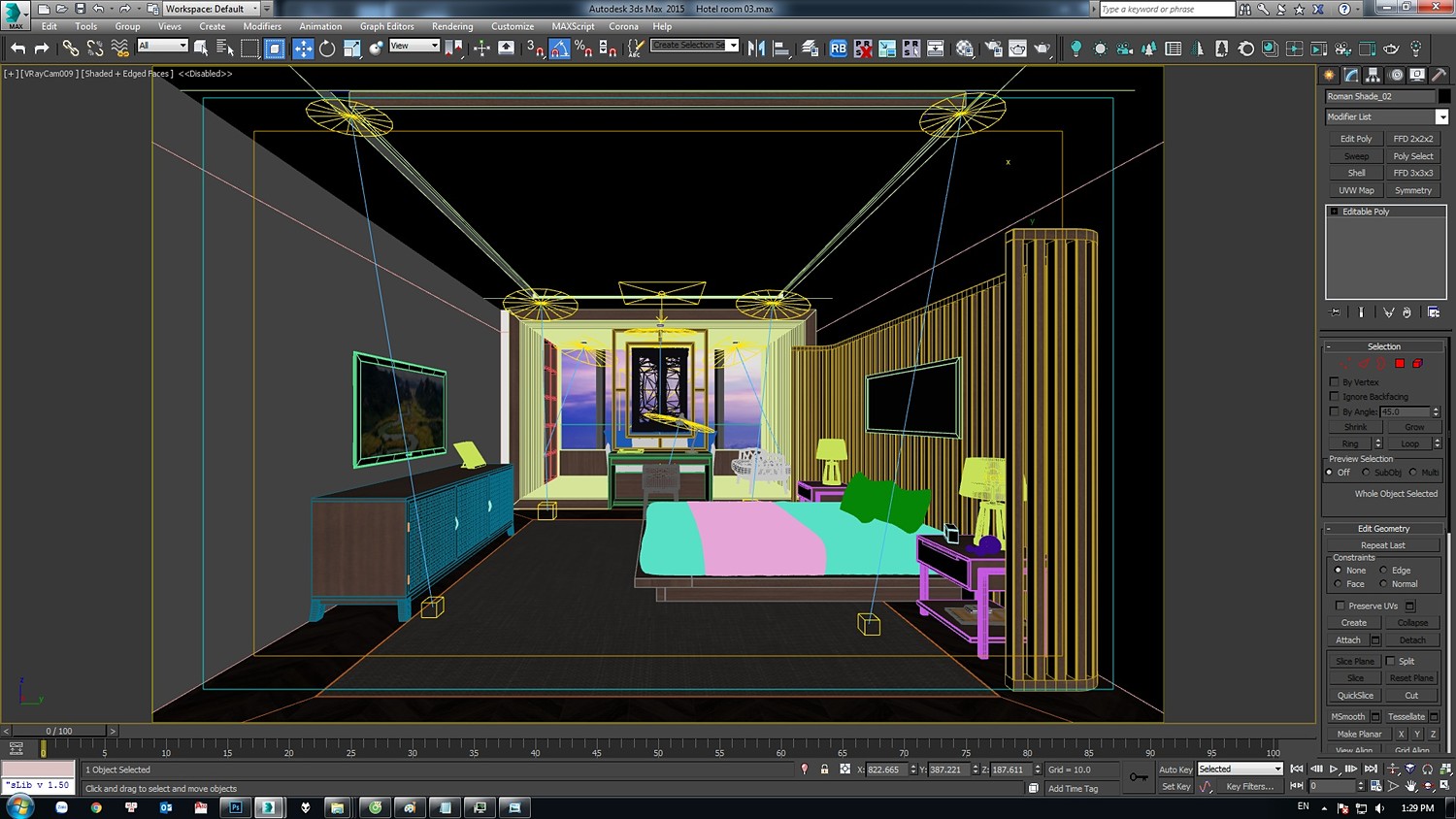Open the Create Selection Set dropdown
Screen dimensions: 1456x819
733,46
